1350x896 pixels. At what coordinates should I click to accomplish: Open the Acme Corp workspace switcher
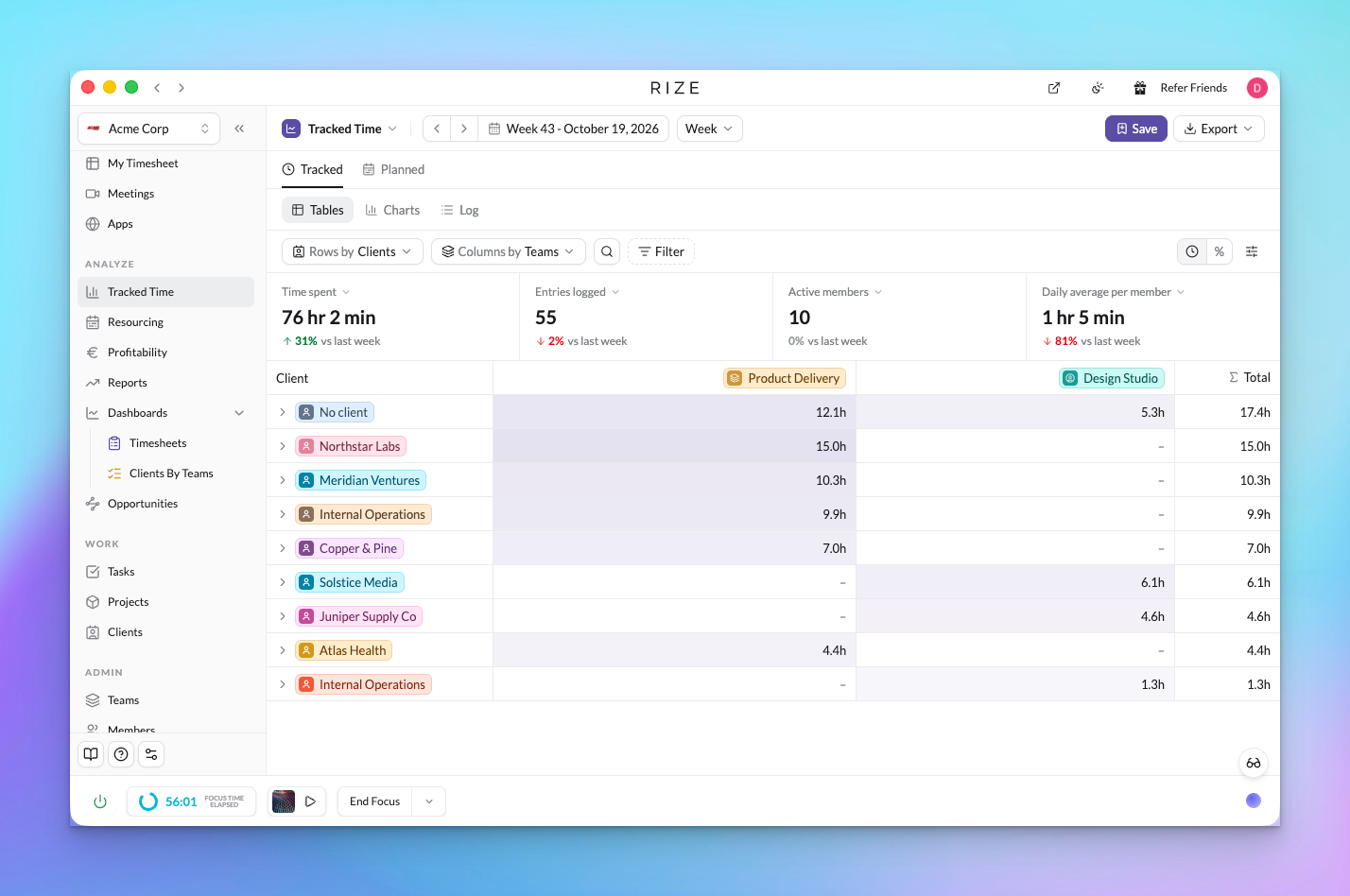(148, 129)
